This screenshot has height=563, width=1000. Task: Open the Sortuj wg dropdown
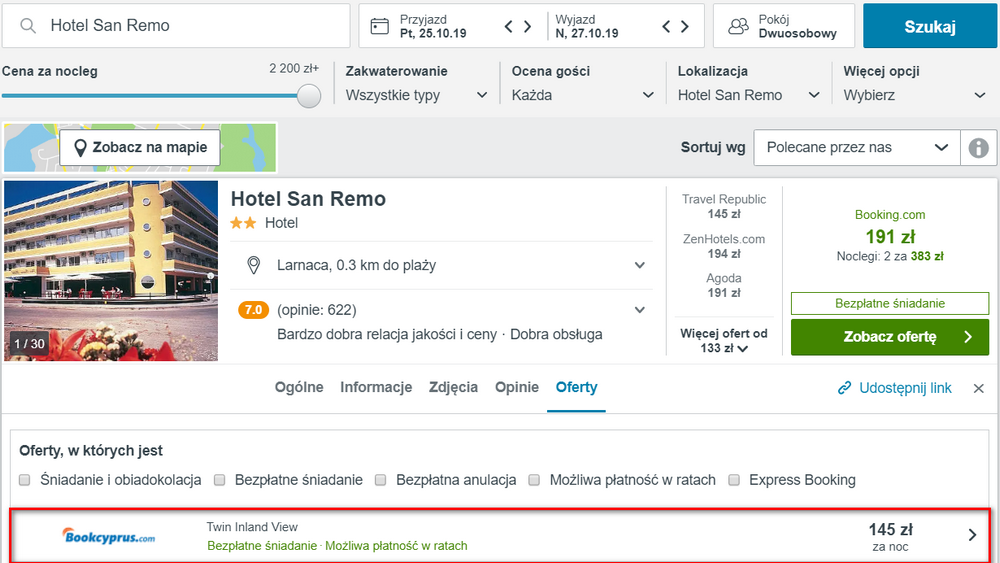[x=856, y=147]
